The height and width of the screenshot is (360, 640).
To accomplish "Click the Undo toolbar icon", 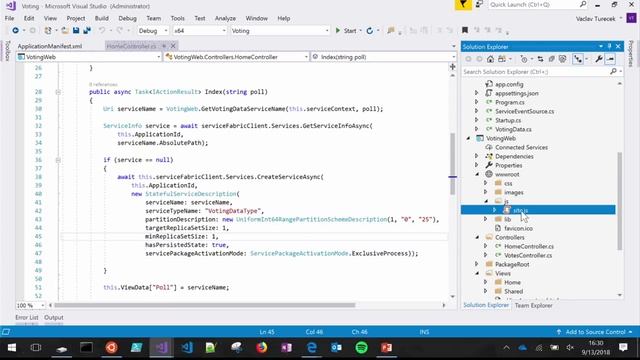I will pyautogui.click(x=102, y=31).
